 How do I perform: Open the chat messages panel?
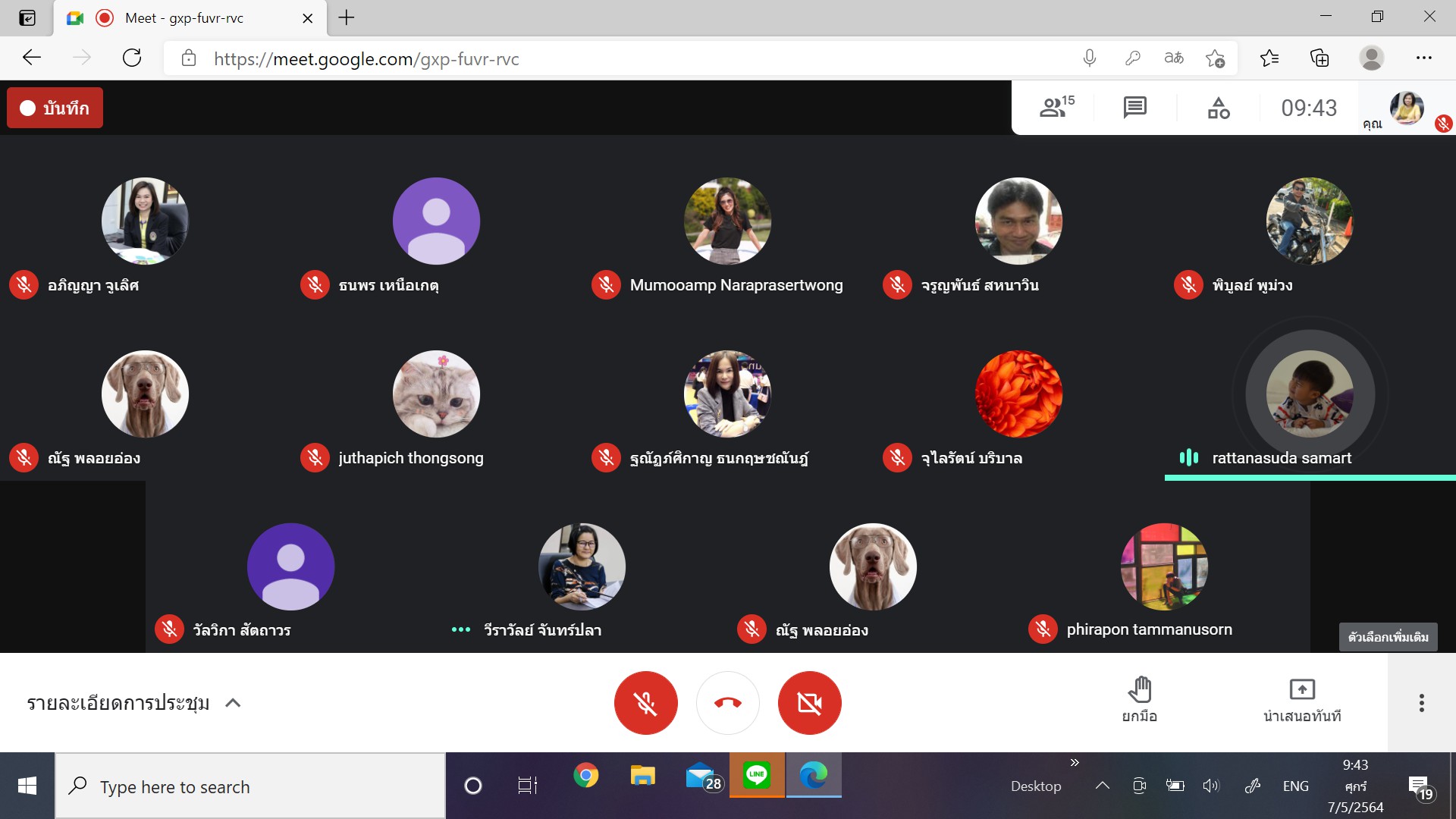coord(1134,108)
